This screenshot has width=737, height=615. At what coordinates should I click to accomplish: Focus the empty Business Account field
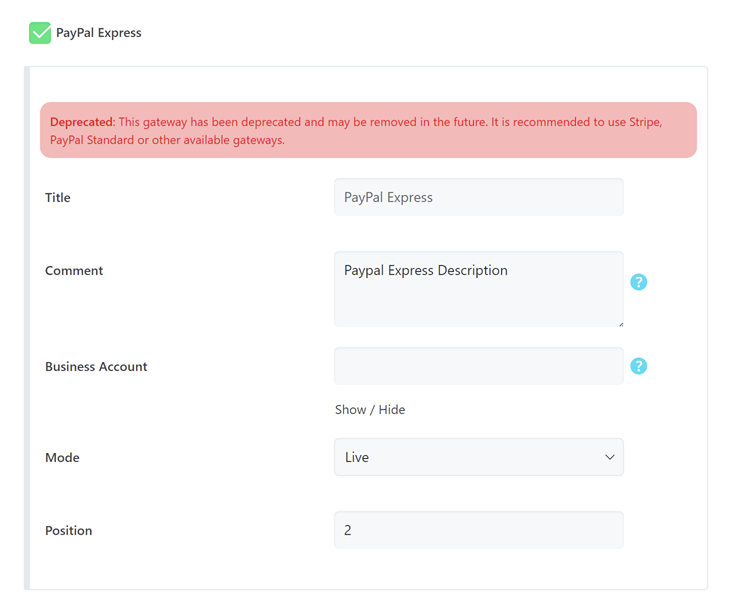(478, 366)
